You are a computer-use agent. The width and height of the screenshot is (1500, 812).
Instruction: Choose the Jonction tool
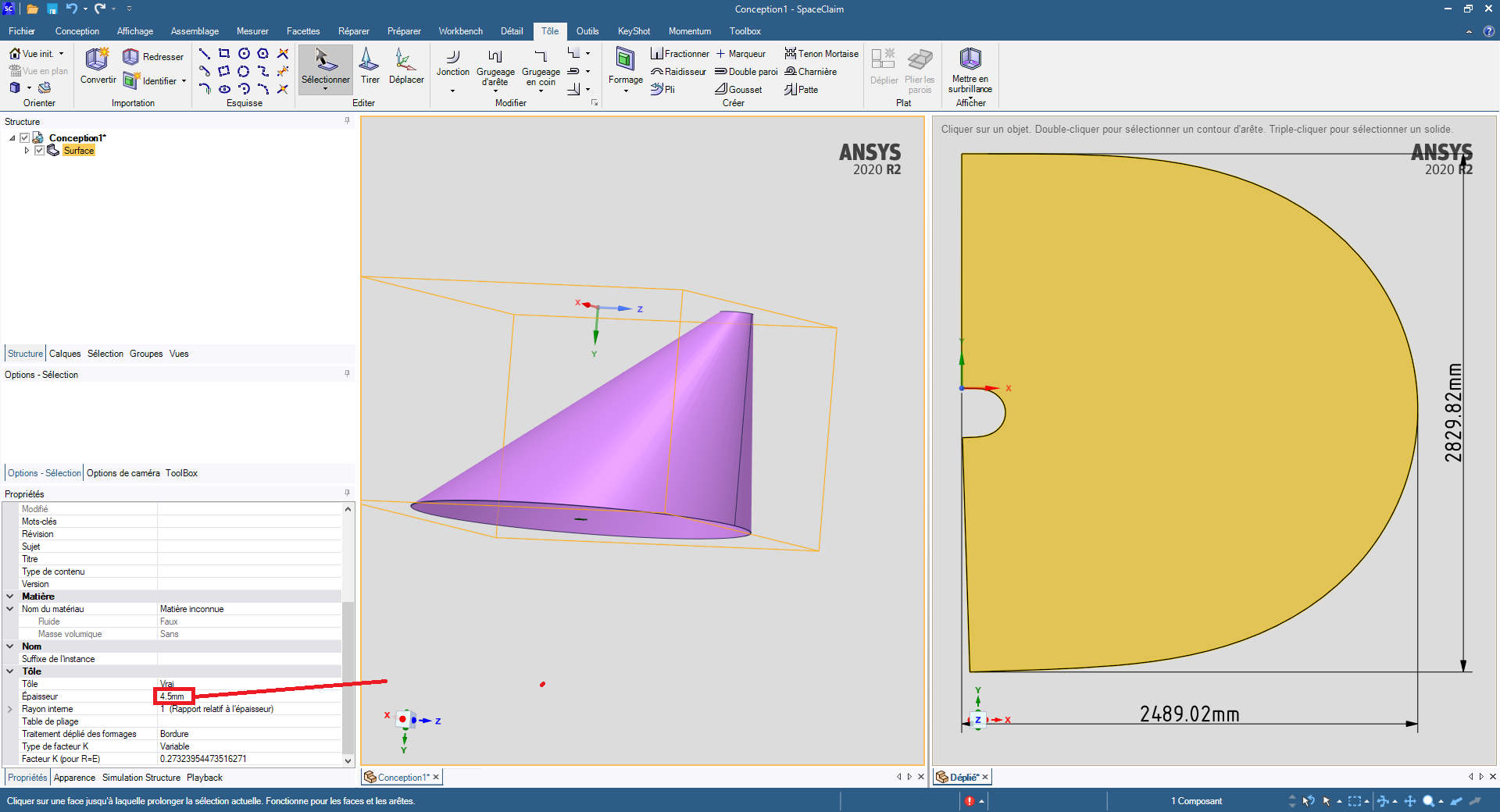tap(452, 63)
